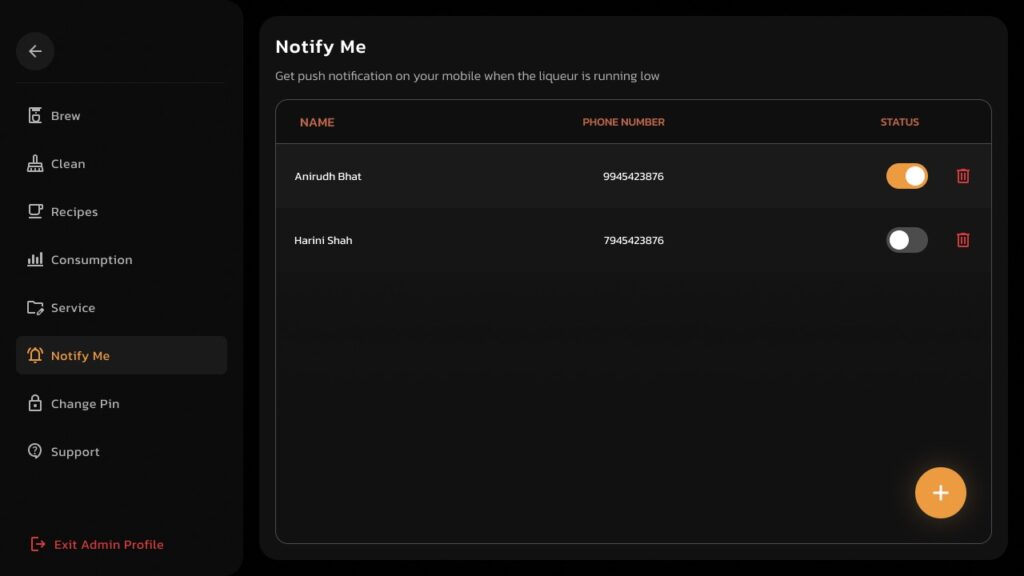This screenshot has width=1024, height=576.
Task: Open the Recipes page
Action: (73, 212)
